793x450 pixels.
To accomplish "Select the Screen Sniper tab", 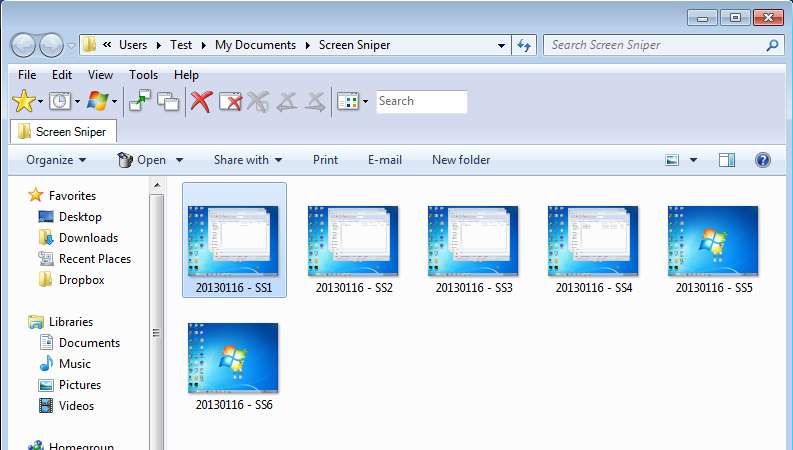I will 63,132.
